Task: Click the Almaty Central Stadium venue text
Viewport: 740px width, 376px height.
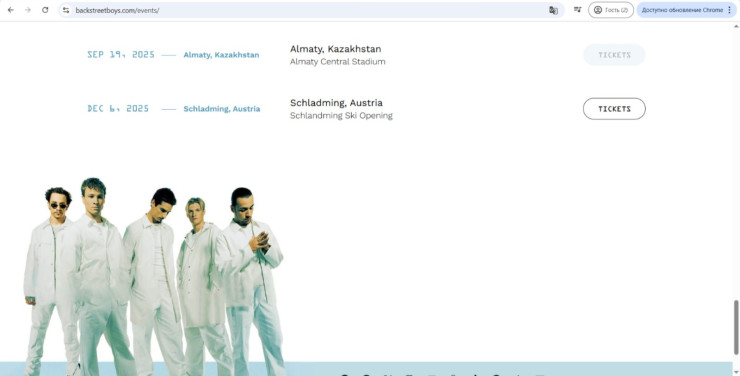Action: pos(337,61)
